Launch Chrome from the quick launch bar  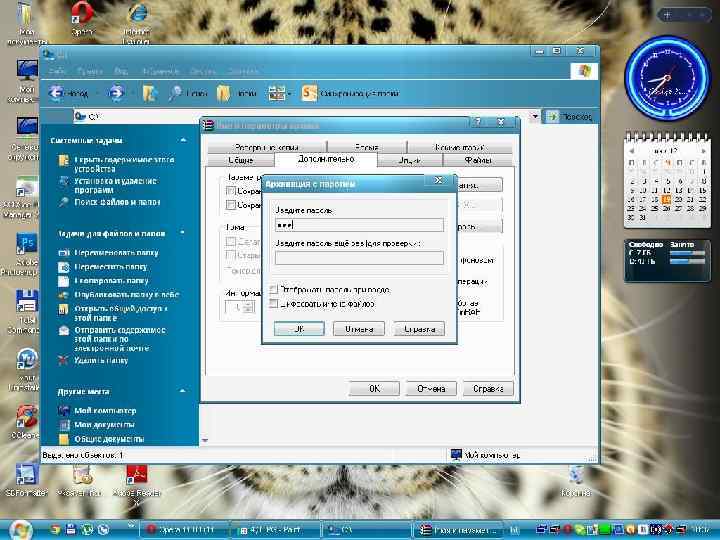point(55,529)
